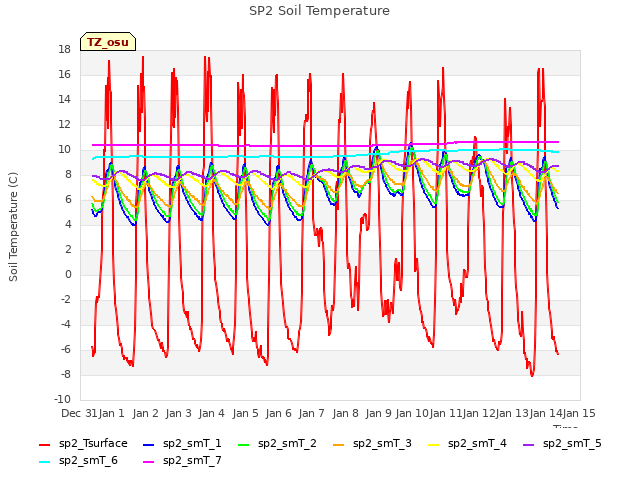This screenshot has height=480, width=640.
Task: Toggle sp2_smT_7 legend entry
Action: [182, 460]
